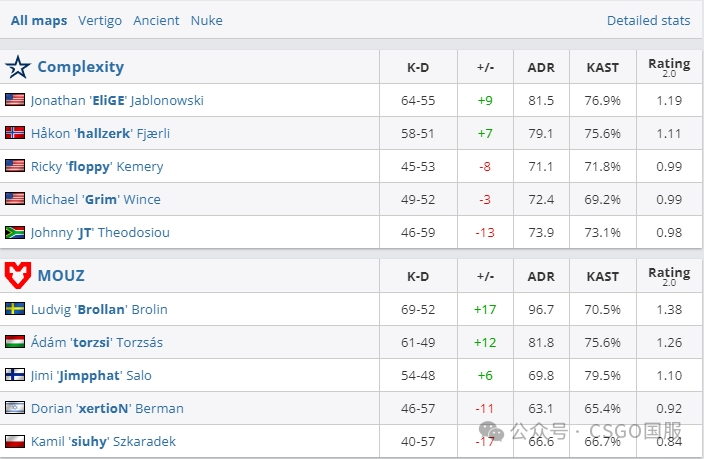This screenshot has height=459, width=704.
Task: Switch to the Nuke map tab
Action: (207, 20)
